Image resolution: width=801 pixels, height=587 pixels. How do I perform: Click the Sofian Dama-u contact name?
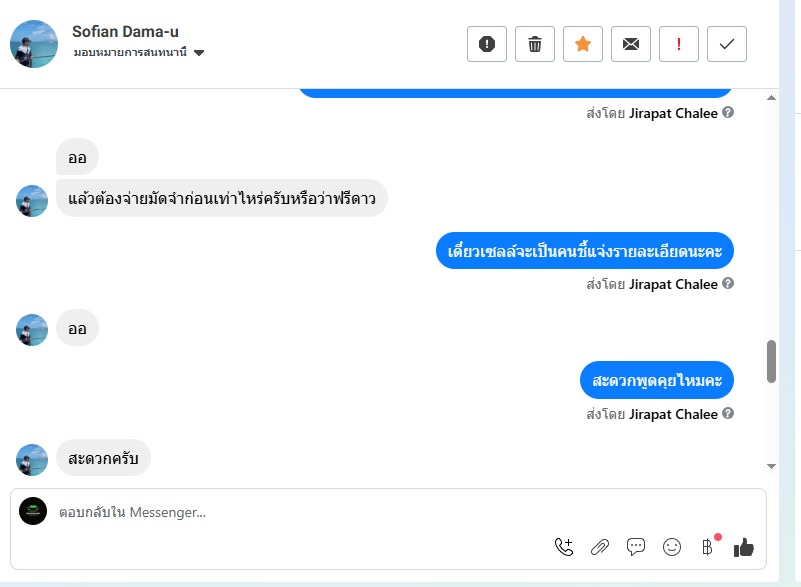coord(125,32)
